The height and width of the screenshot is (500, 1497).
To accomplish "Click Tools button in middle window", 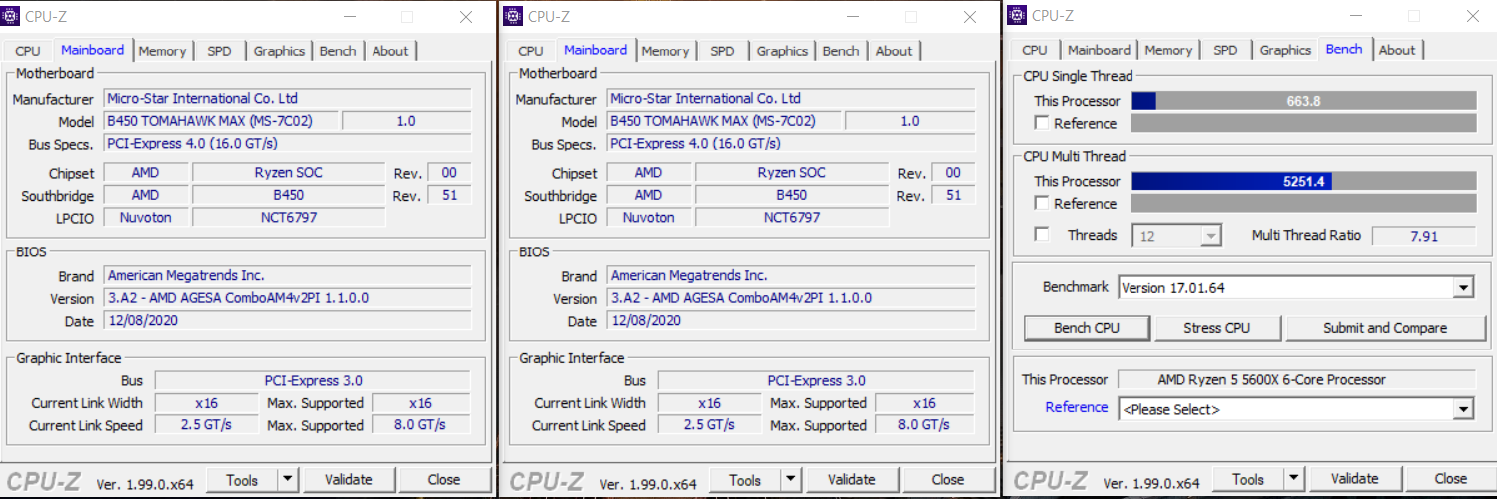I will [745, 480].
